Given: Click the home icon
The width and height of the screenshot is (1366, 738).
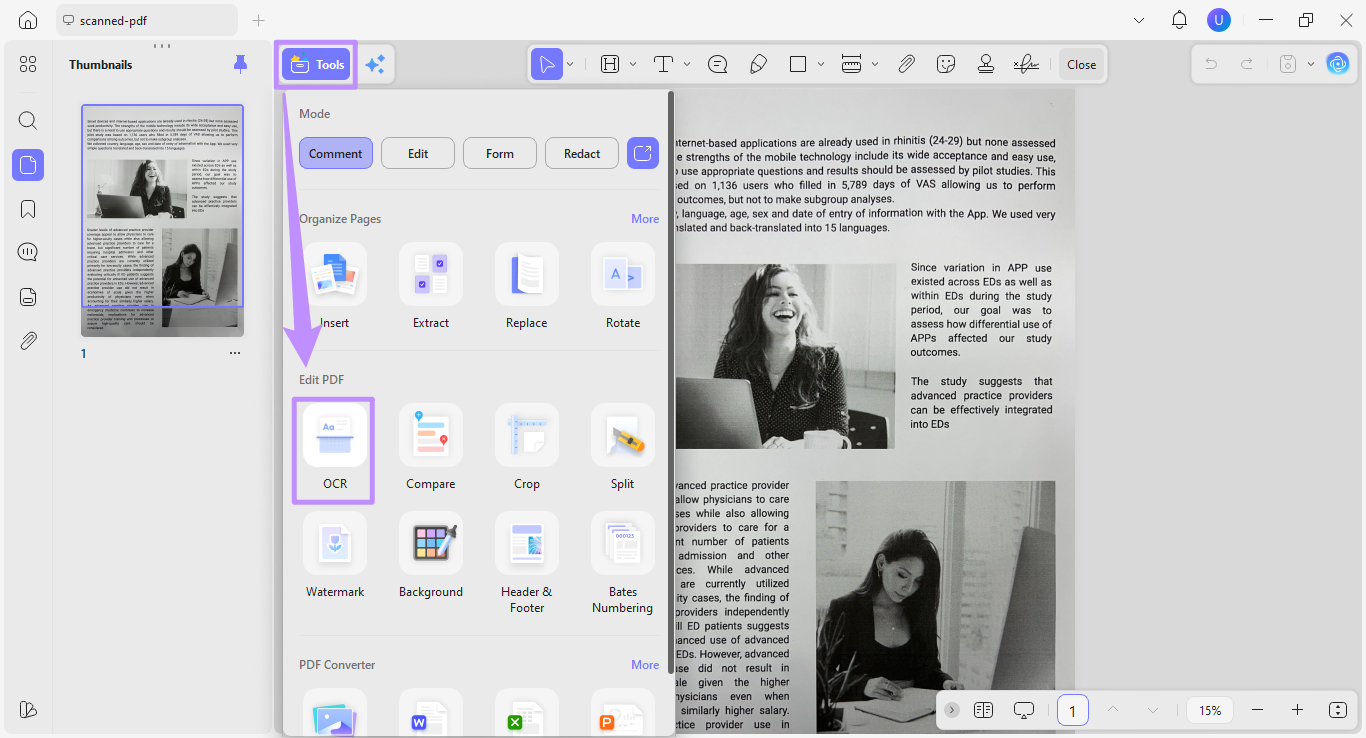Looking at the screenshot, I should pos(28,20).
